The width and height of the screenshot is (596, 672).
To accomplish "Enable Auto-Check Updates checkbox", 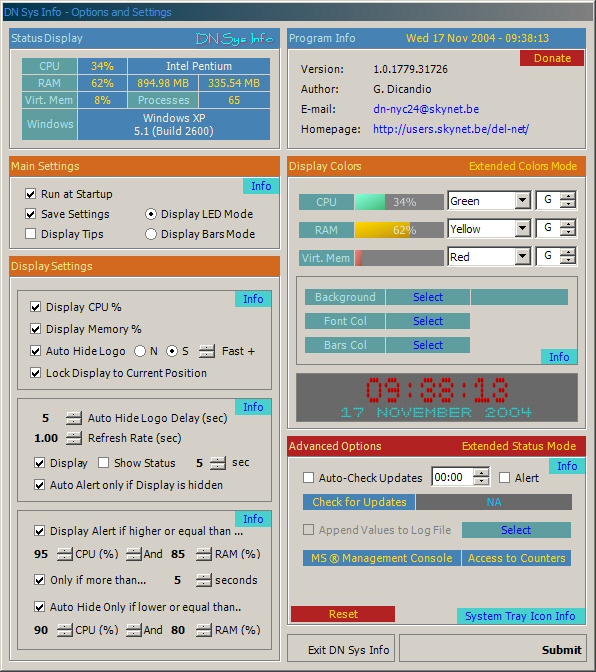I will (x=308, y=477).
